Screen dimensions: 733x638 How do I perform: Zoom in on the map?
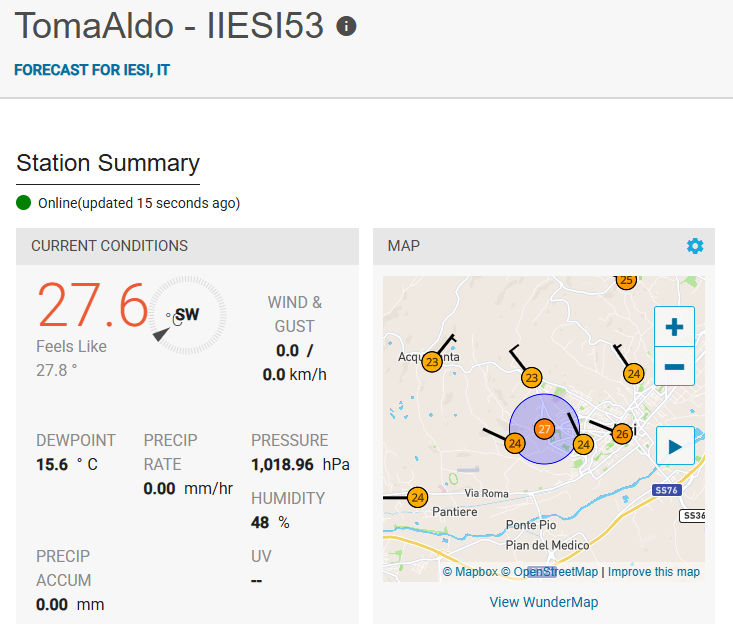coord(674,326)
